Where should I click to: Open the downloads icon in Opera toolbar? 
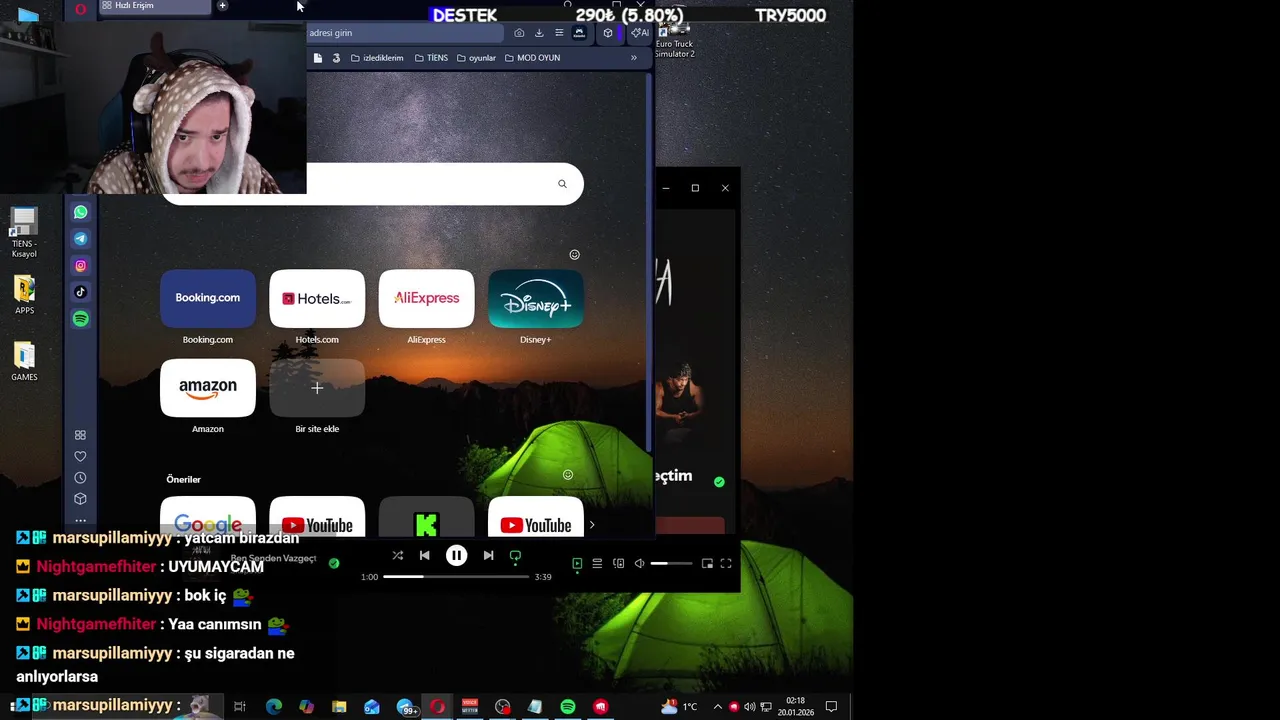(x=539, y=33)
